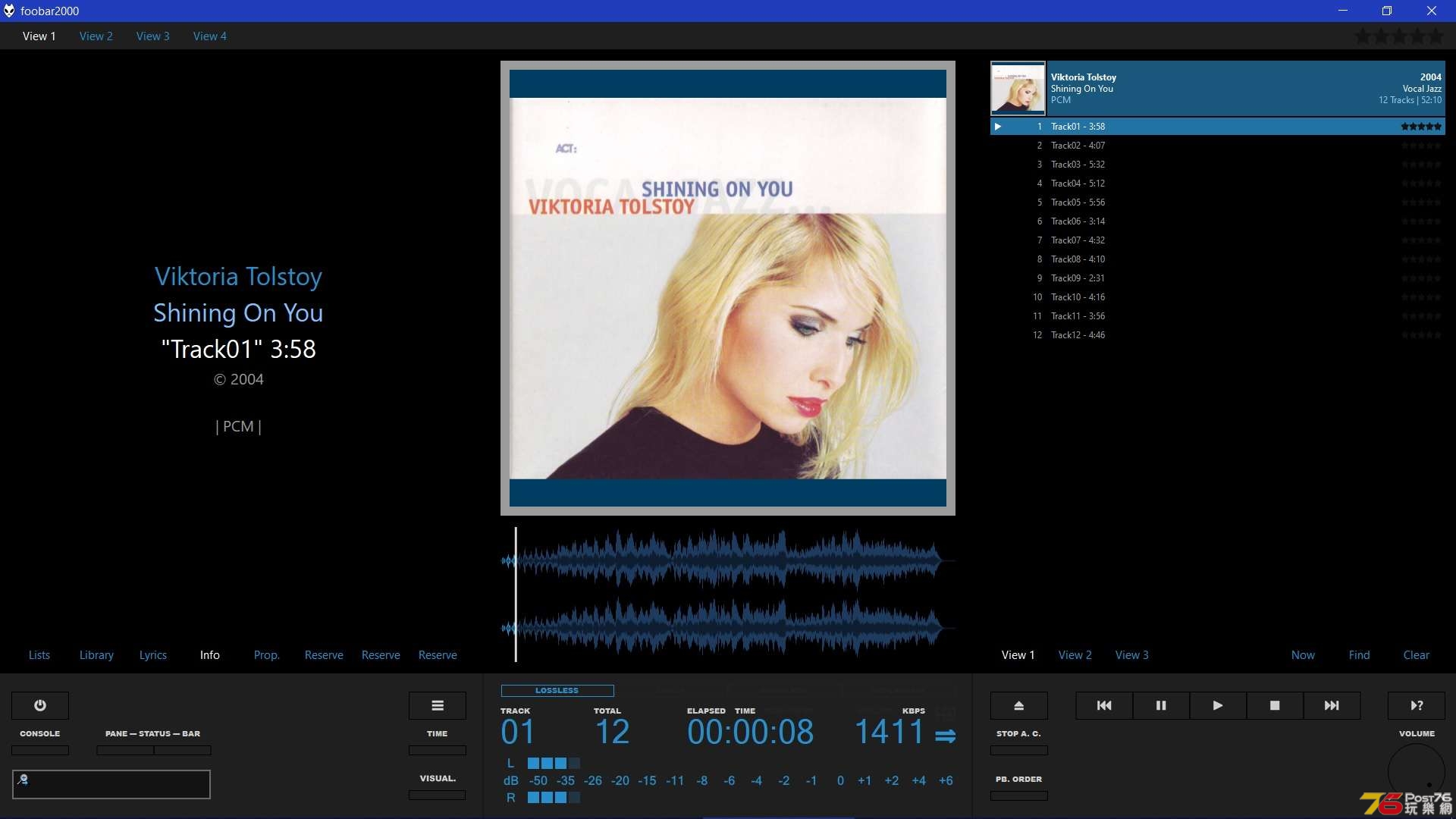
Task: Seek within the waveform seekbar
Action: [x=728, y=594]
